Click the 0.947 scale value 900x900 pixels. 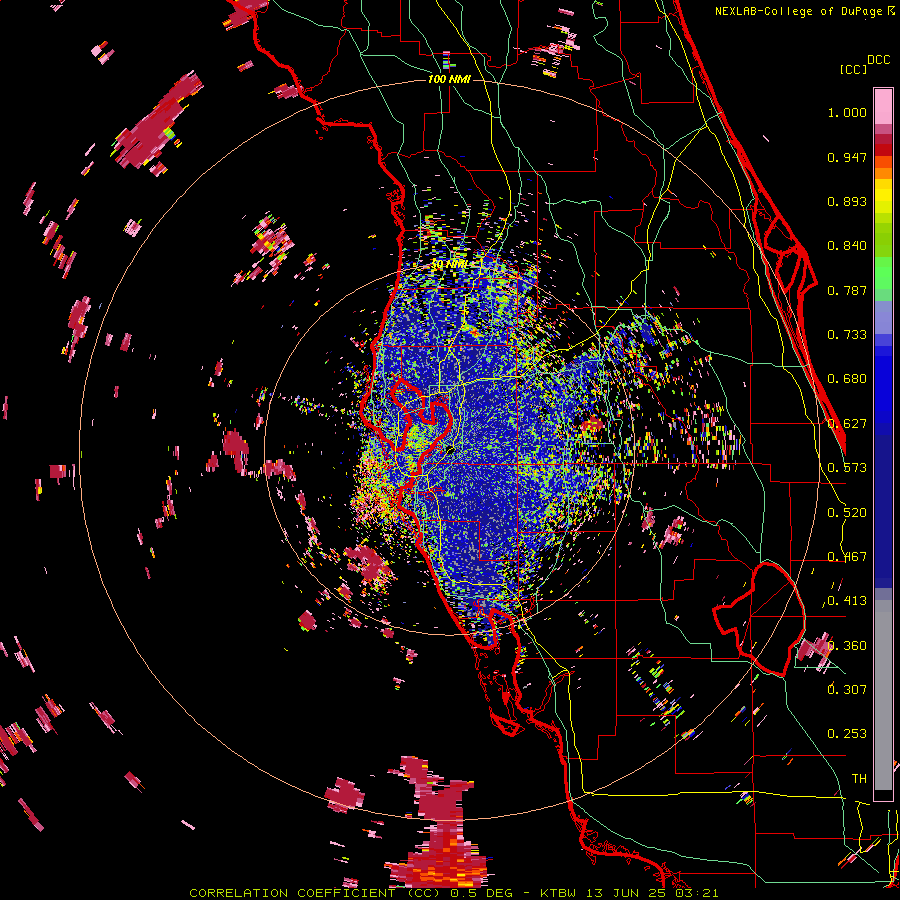pyautogui.click(x=847, y=157)
